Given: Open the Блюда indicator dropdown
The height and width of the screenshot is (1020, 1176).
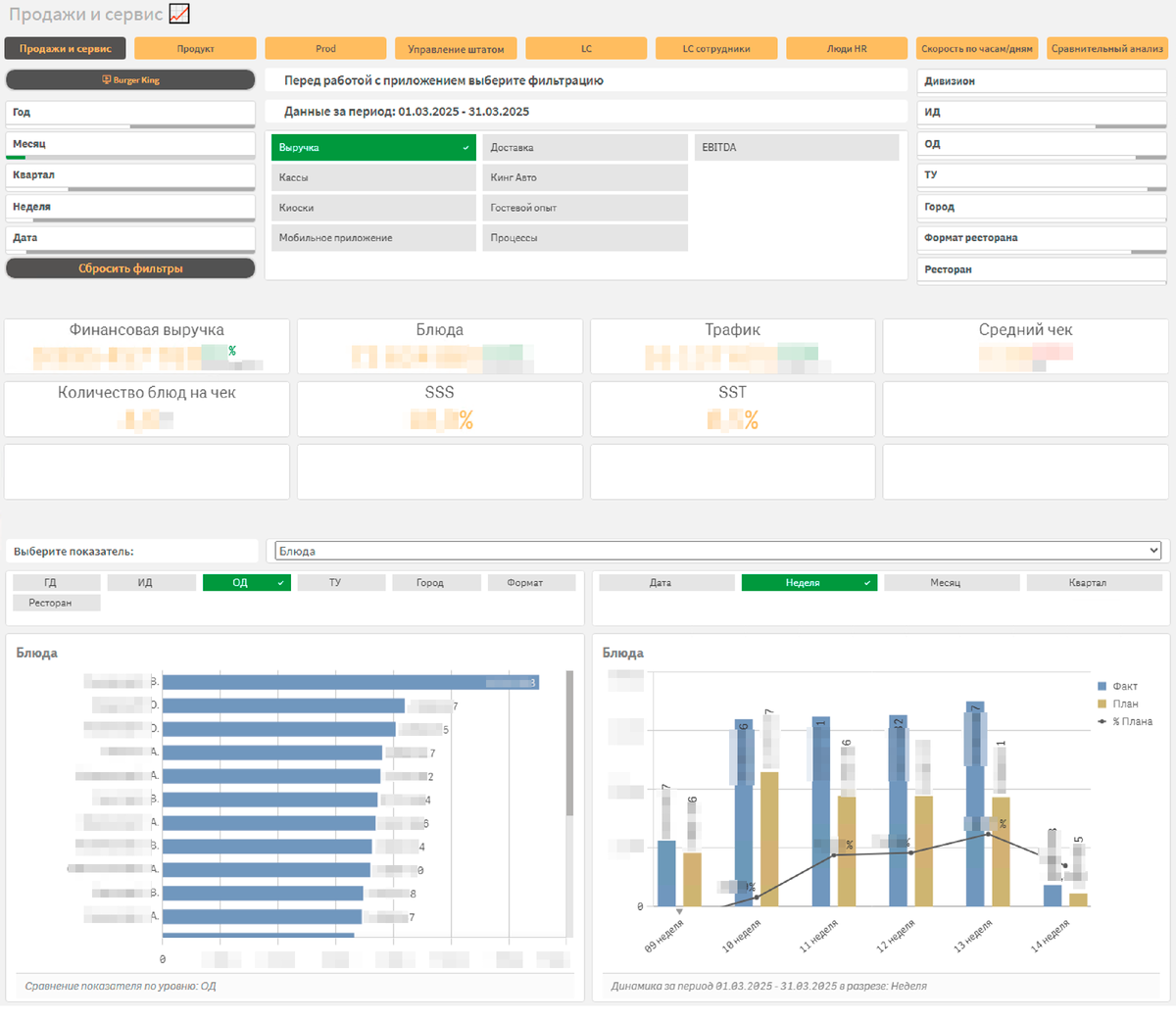Looking at the screenshot, I should coord(718,551).
